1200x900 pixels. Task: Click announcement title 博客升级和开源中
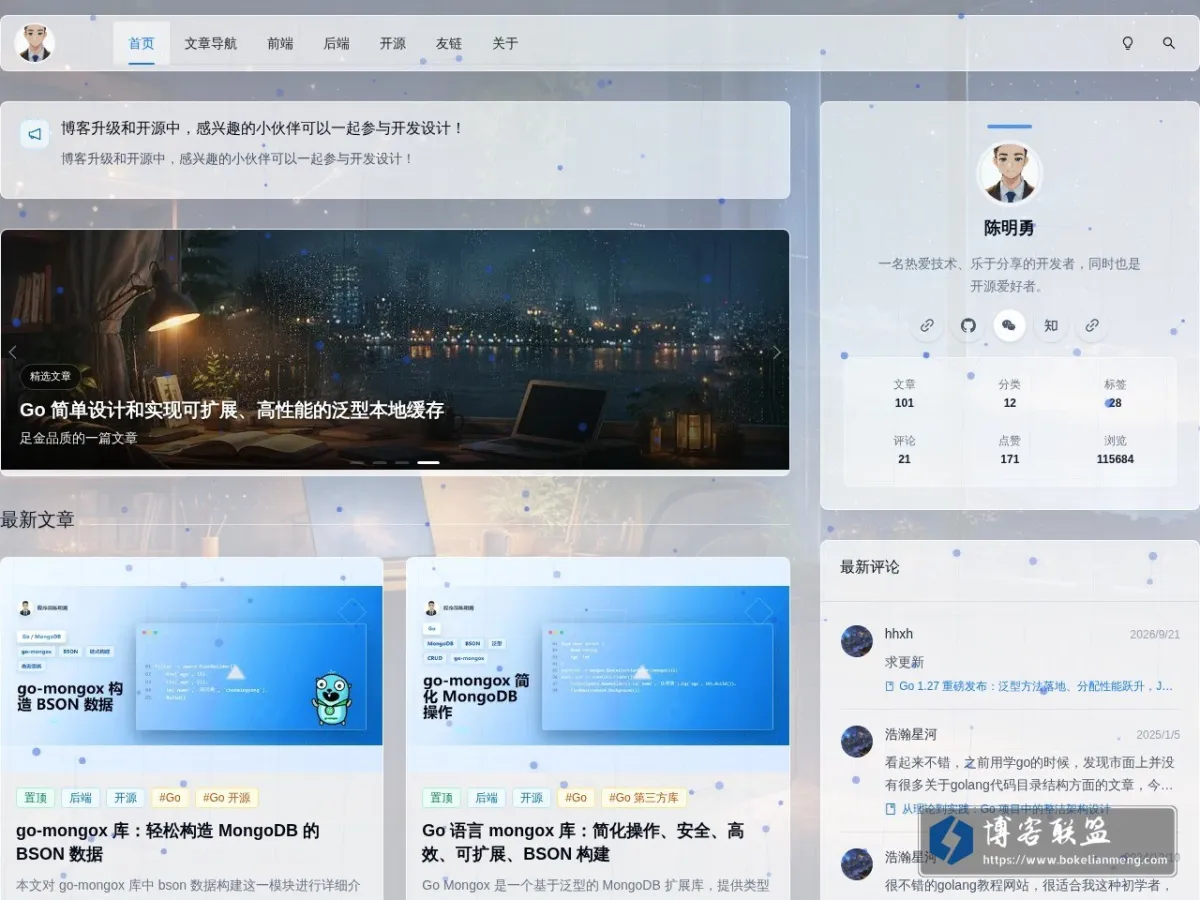pyautogui.click(x=262, y=128)
